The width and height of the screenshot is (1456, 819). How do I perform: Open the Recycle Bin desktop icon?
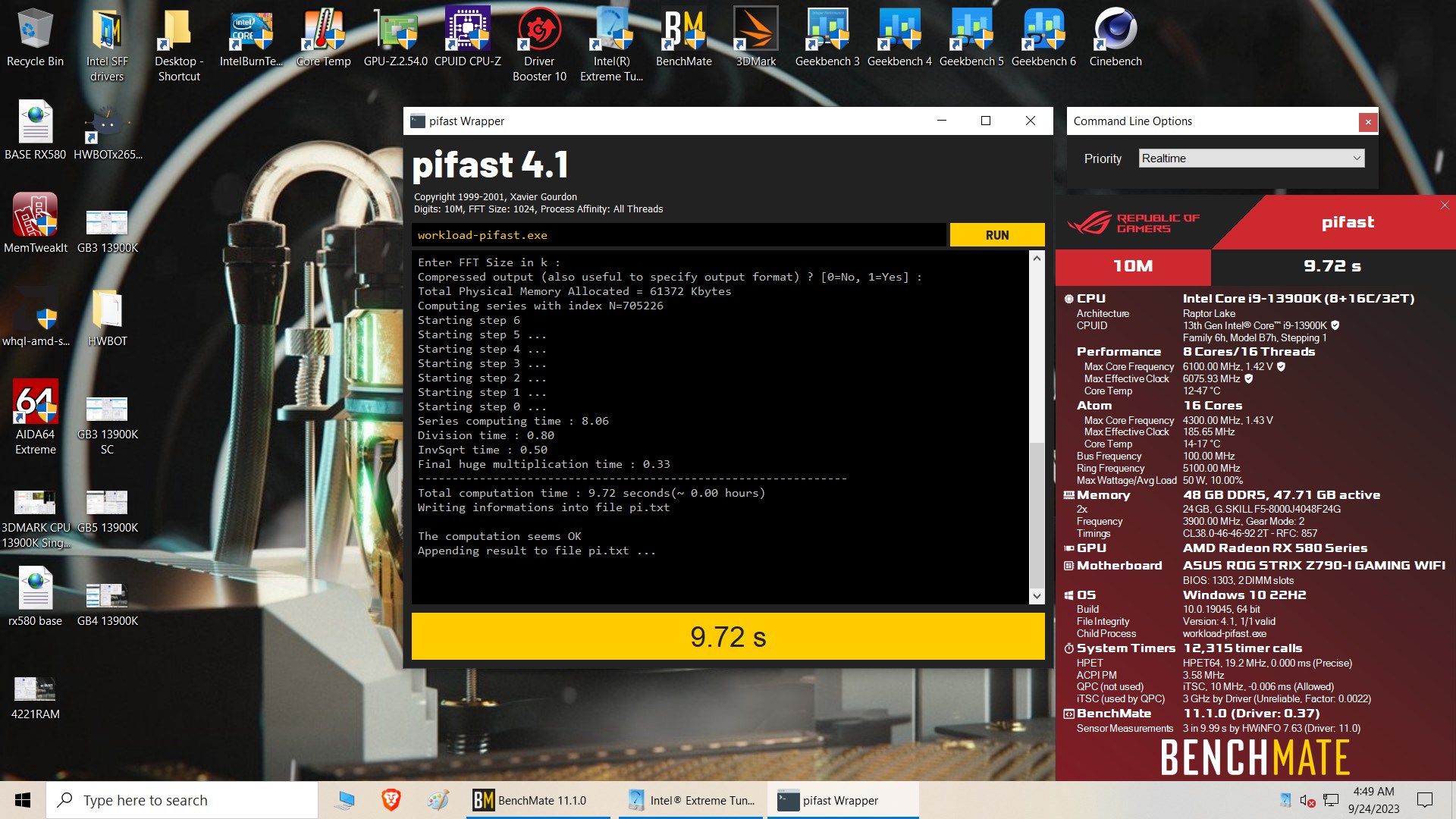(x=35, y=38)
